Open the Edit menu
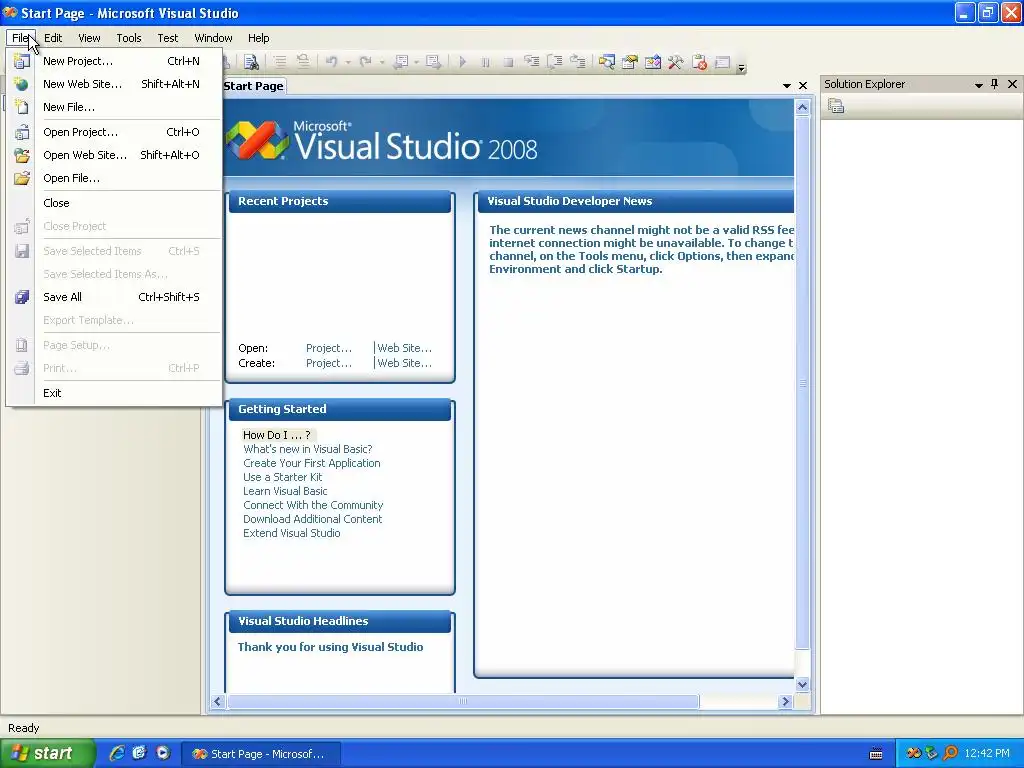 point(53,38)
